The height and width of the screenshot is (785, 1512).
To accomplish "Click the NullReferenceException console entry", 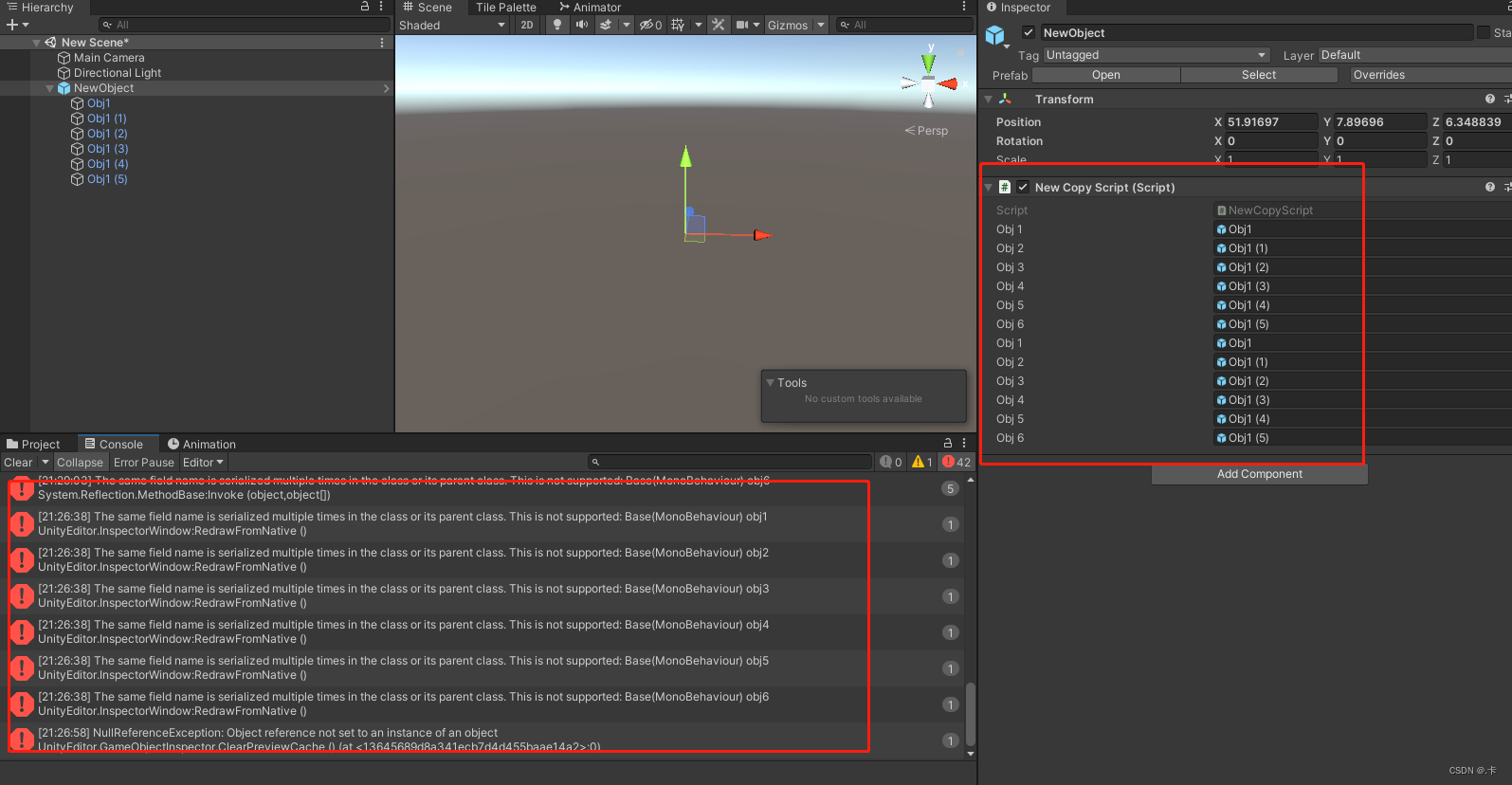I will coord(483,739).
